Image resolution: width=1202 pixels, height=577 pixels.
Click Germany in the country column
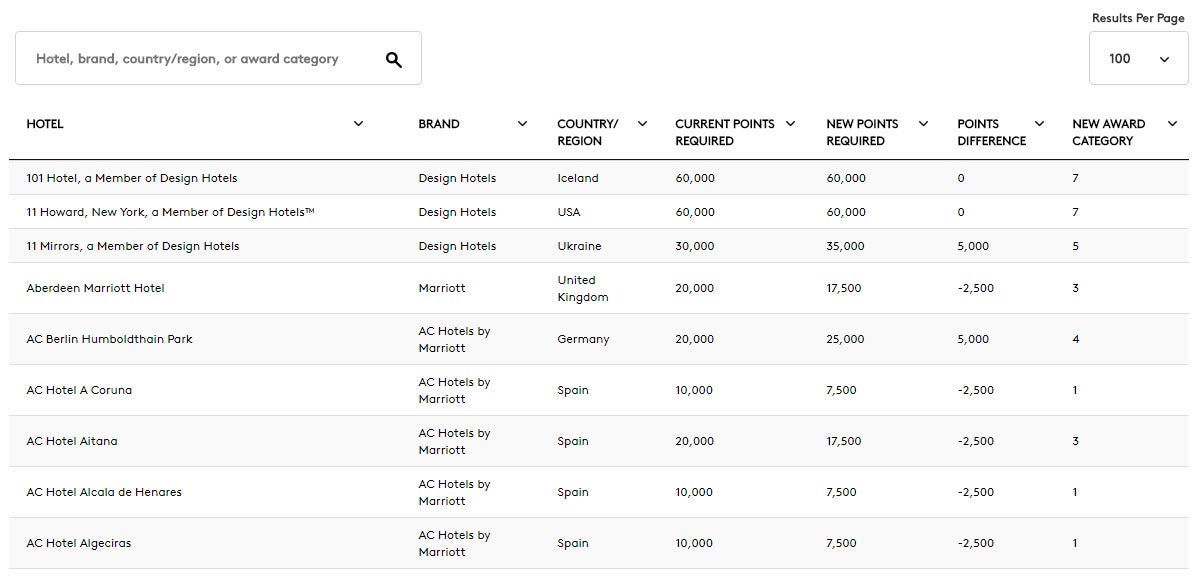click(583, 339)
